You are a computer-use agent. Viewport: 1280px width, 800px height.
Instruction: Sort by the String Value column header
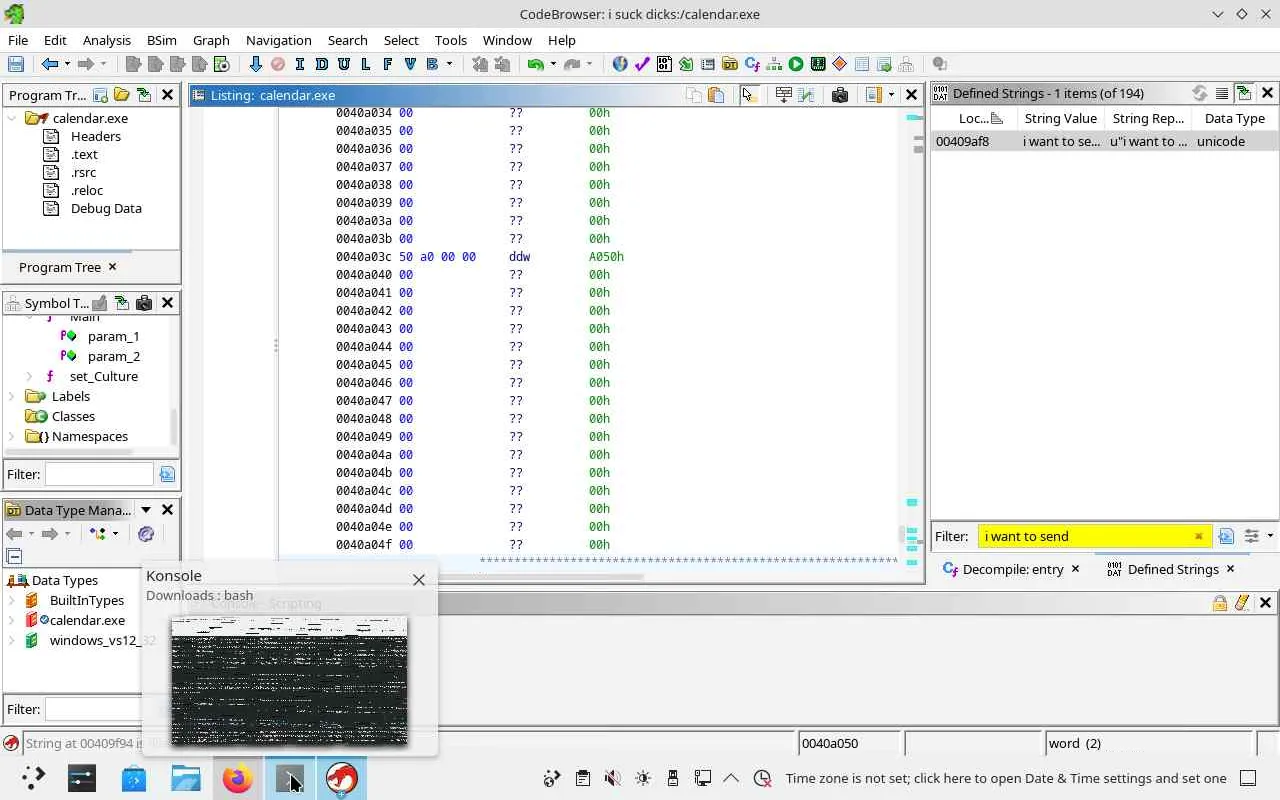click(x=1060, y=118)
